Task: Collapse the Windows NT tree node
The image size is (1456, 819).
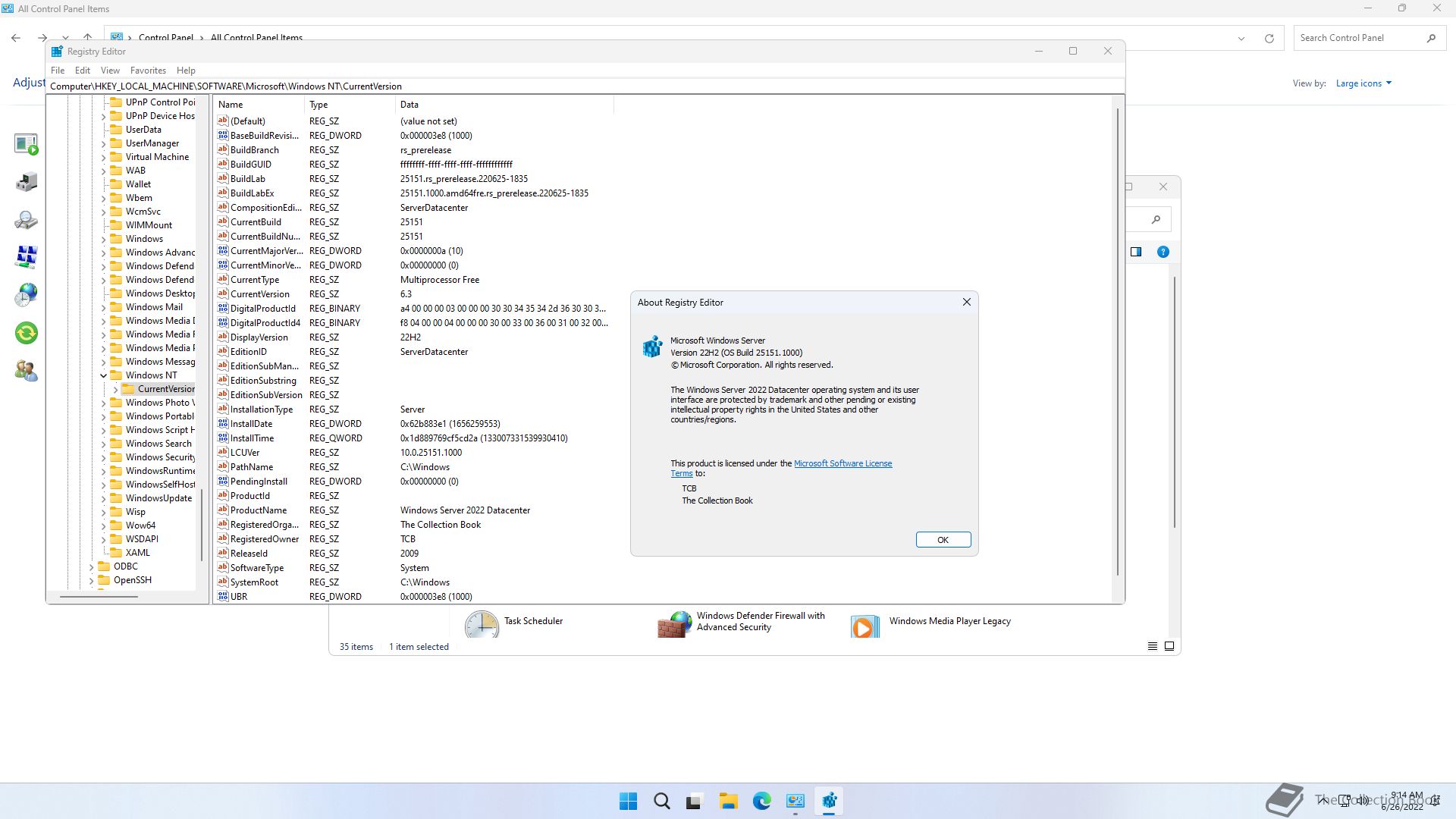Action: (x=103, y=375)
